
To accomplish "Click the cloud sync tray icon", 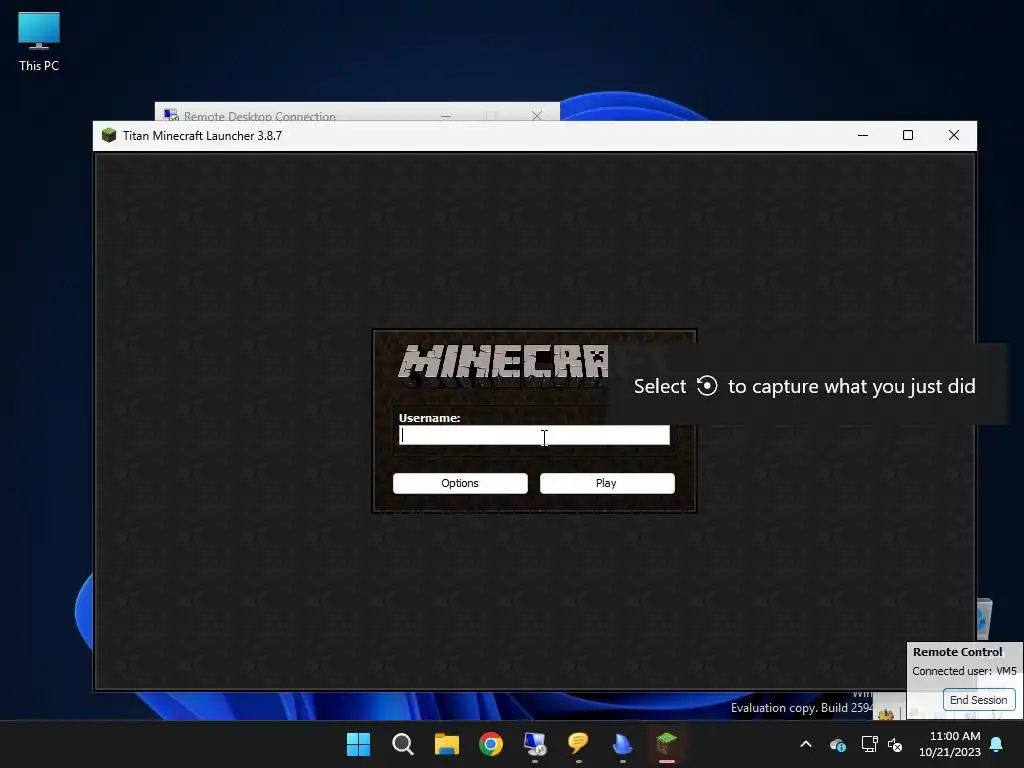I will coord(838,744).
